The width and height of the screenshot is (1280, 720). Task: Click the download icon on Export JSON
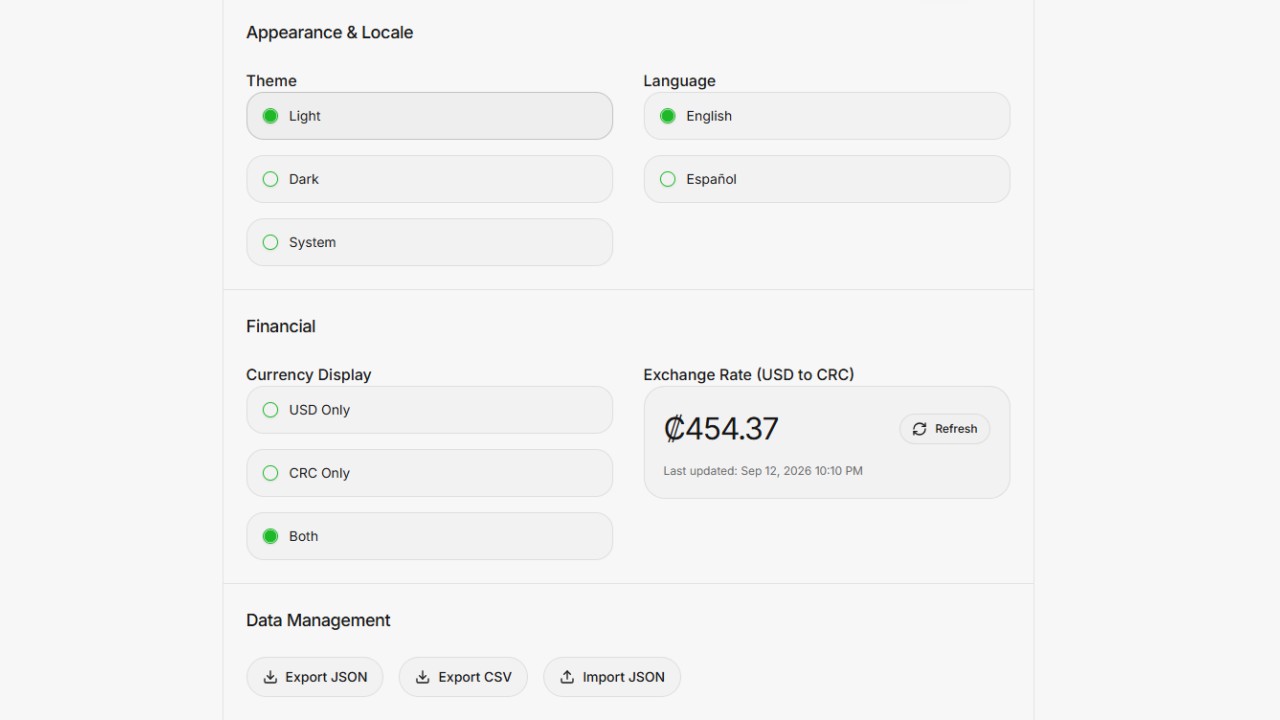click(x=270, y=677)
